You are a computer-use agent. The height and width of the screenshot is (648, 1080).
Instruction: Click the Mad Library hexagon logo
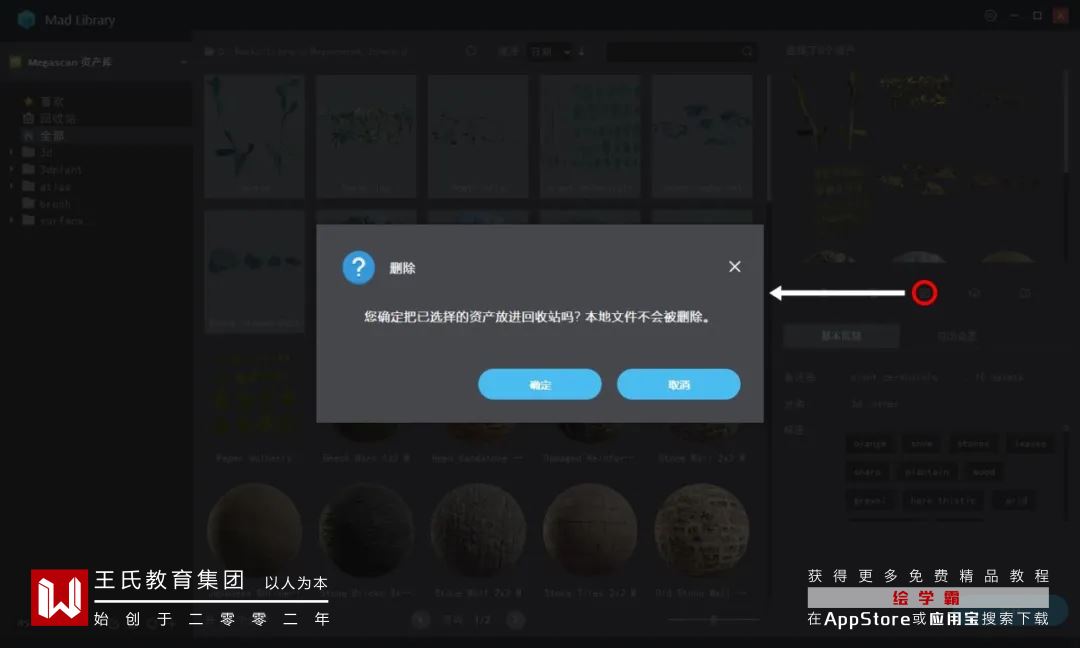click(x=26, y=19)
